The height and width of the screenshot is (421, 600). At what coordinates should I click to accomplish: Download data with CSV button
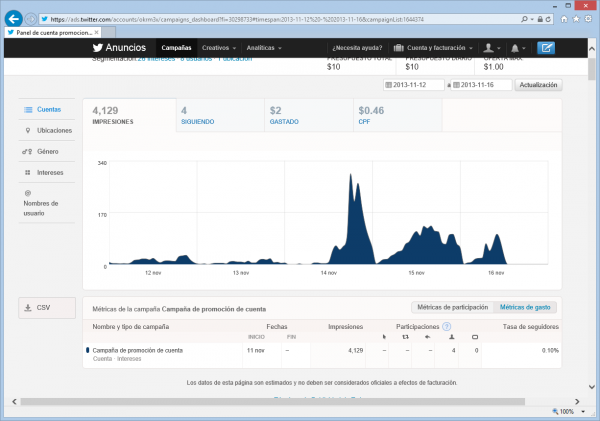[47, 308]
